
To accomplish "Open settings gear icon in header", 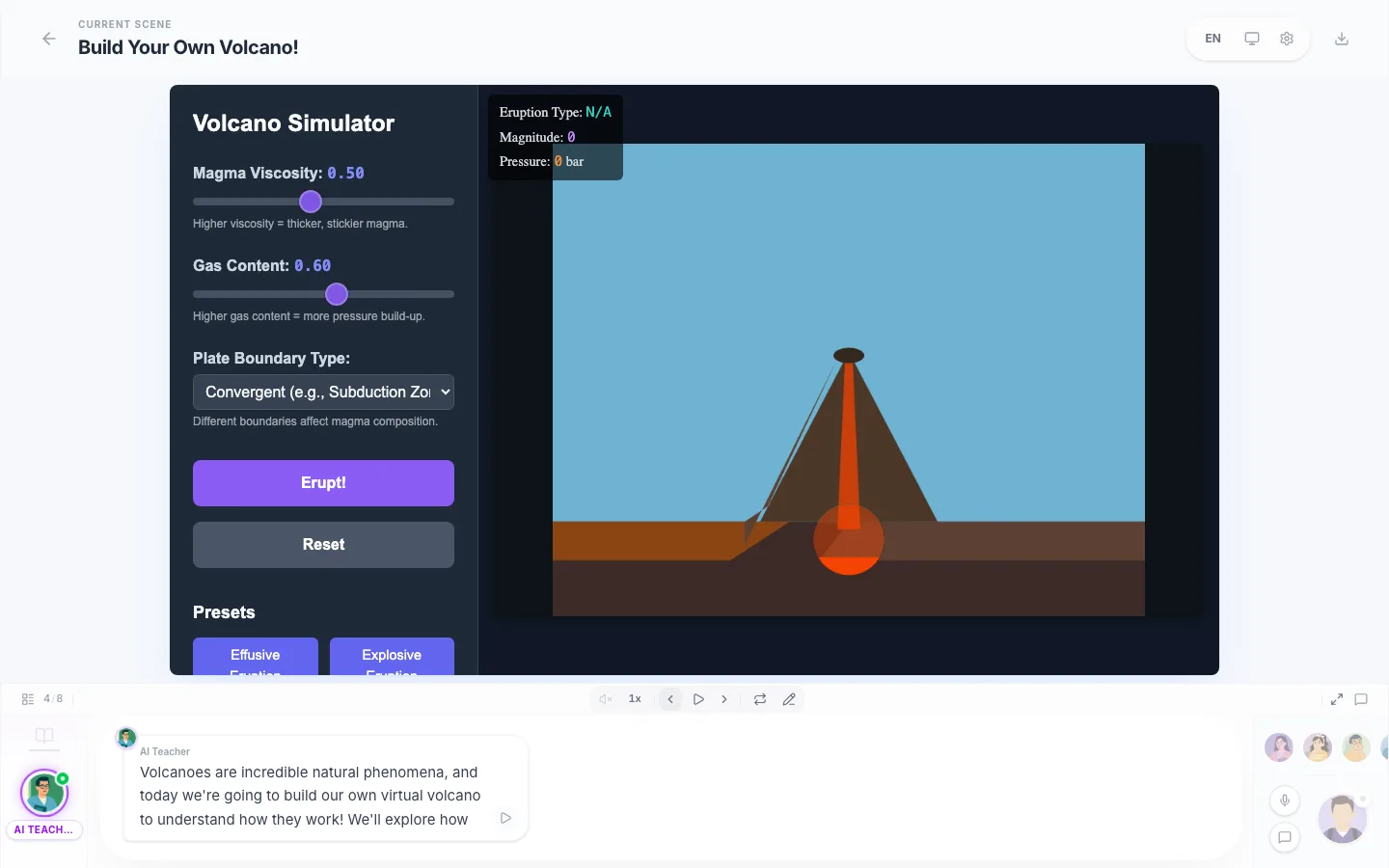I will [1287, 39].
